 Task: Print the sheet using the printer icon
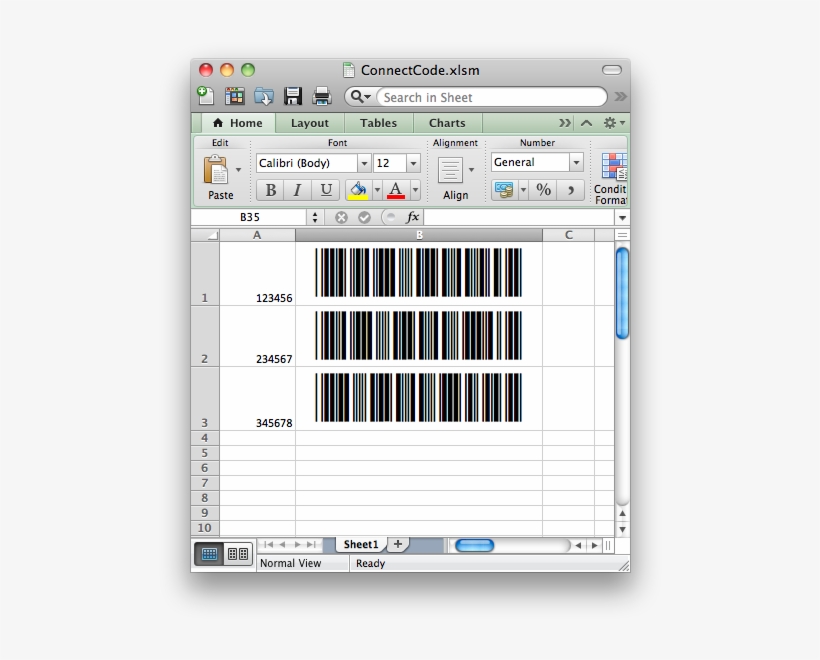click(322, 96)
